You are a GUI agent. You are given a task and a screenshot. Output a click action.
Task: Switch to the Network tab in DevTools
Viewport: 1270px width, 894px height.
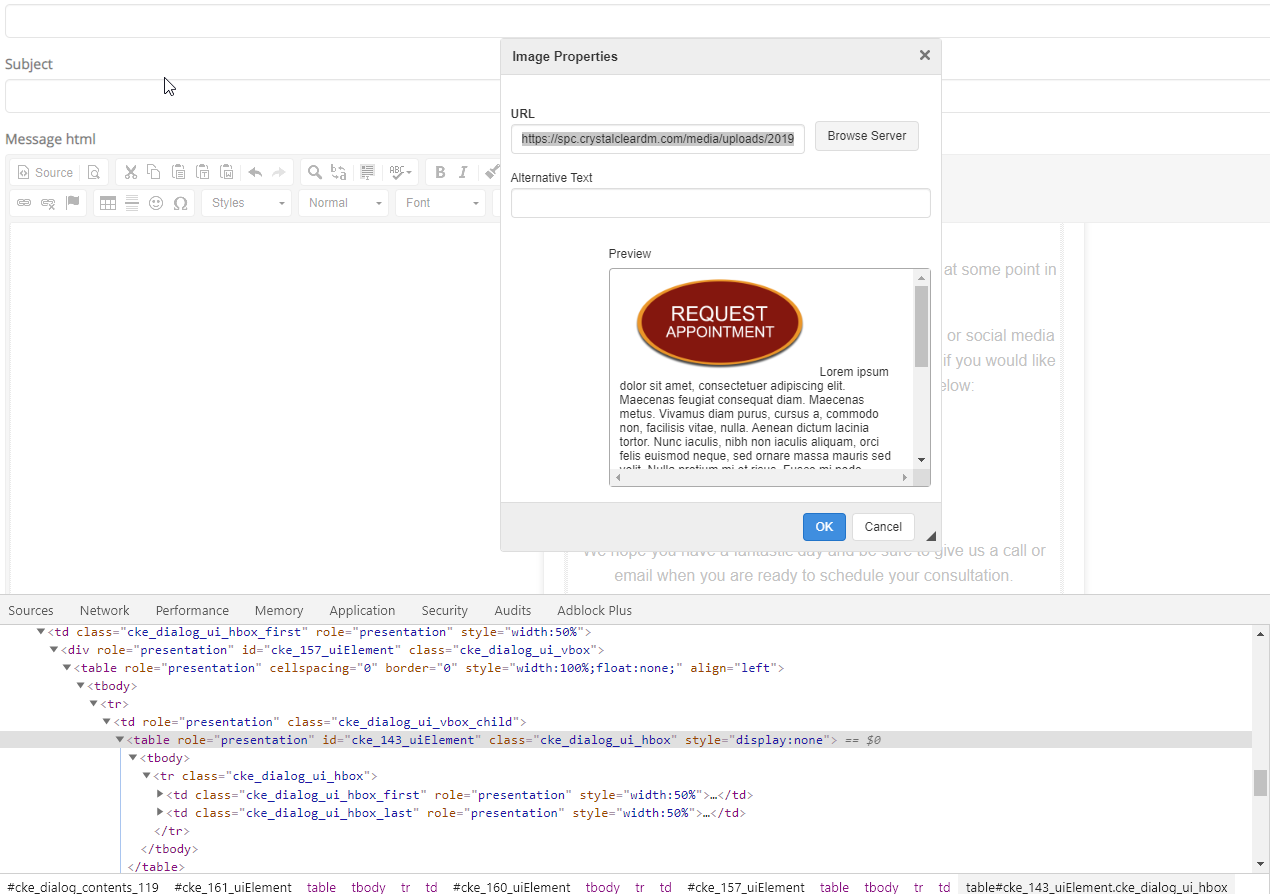(x=104, y=610)
